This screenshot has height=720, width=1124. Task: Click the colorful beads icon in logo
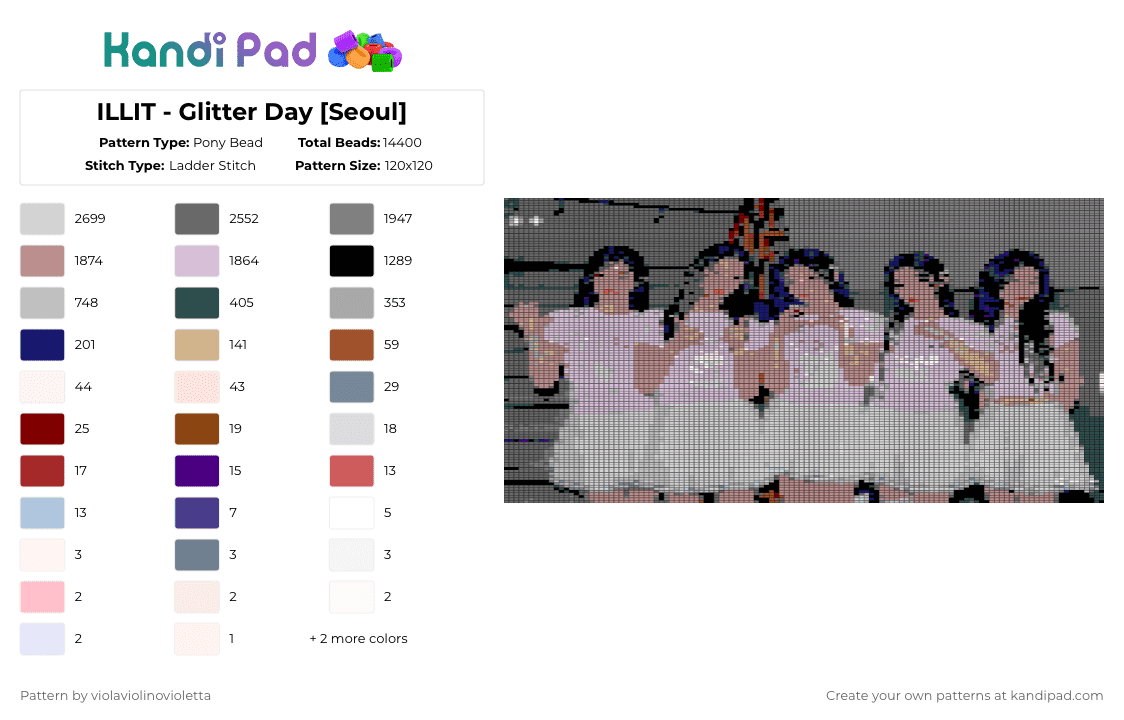pos(365,51)
